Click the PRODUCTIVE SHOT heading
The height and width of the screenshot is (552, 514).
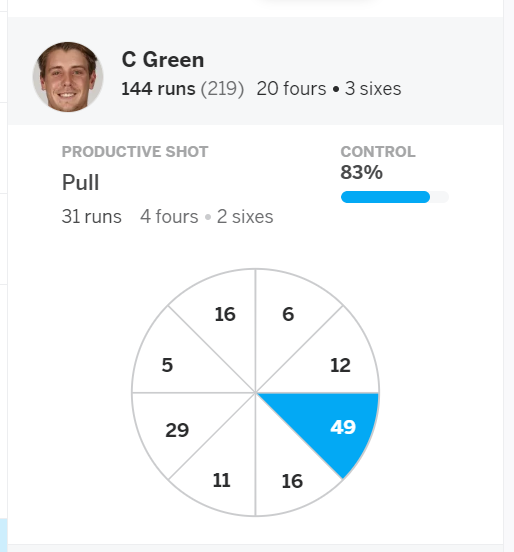tap(135, 152)
